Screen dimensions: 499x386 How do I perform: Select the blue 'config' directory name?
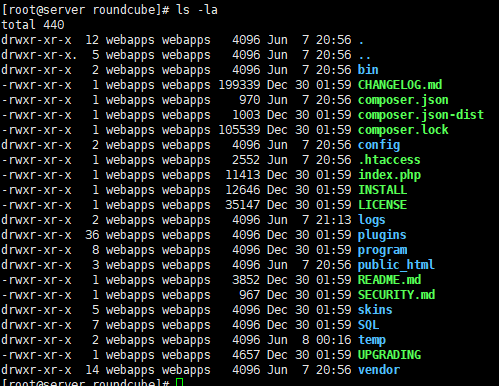[x=379, y=145]
